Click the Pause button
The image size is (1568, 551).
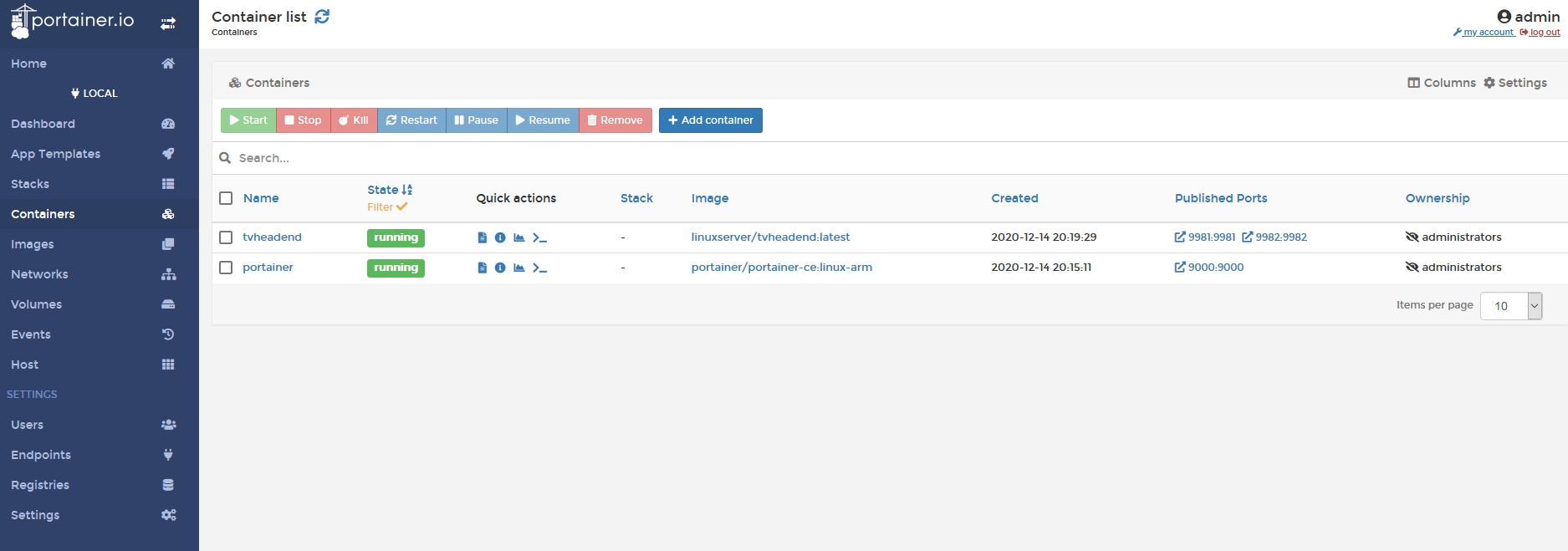pyautogui.click(x=476, y=120)
